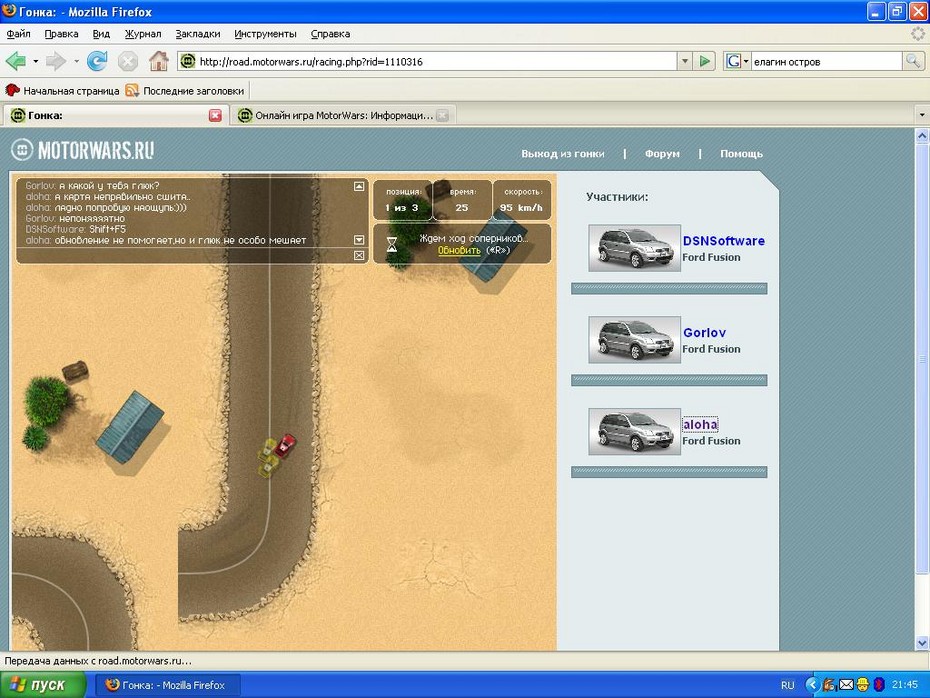Open the DSNSoftware participant profile link
Screen dimensions: 930x698
724,241
